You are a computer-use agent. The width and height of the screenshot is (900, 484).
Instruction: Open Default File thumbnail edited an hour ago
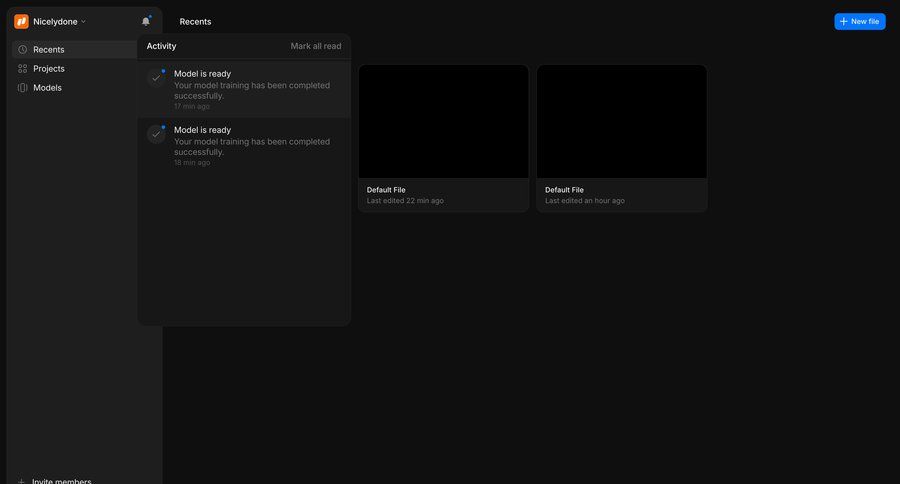[622, 121]
